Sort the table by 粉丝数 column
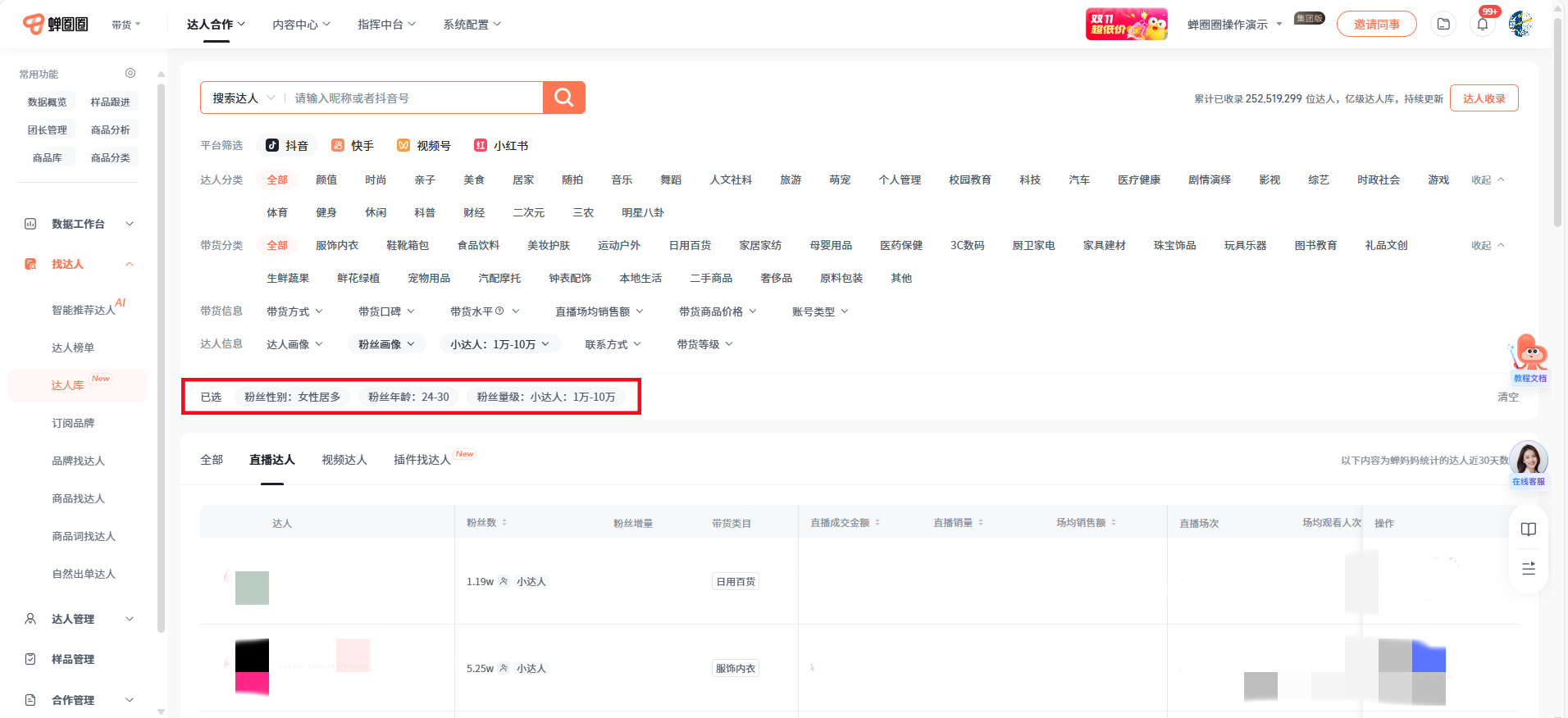This screenshot has width=1568, height=718. 487,523
